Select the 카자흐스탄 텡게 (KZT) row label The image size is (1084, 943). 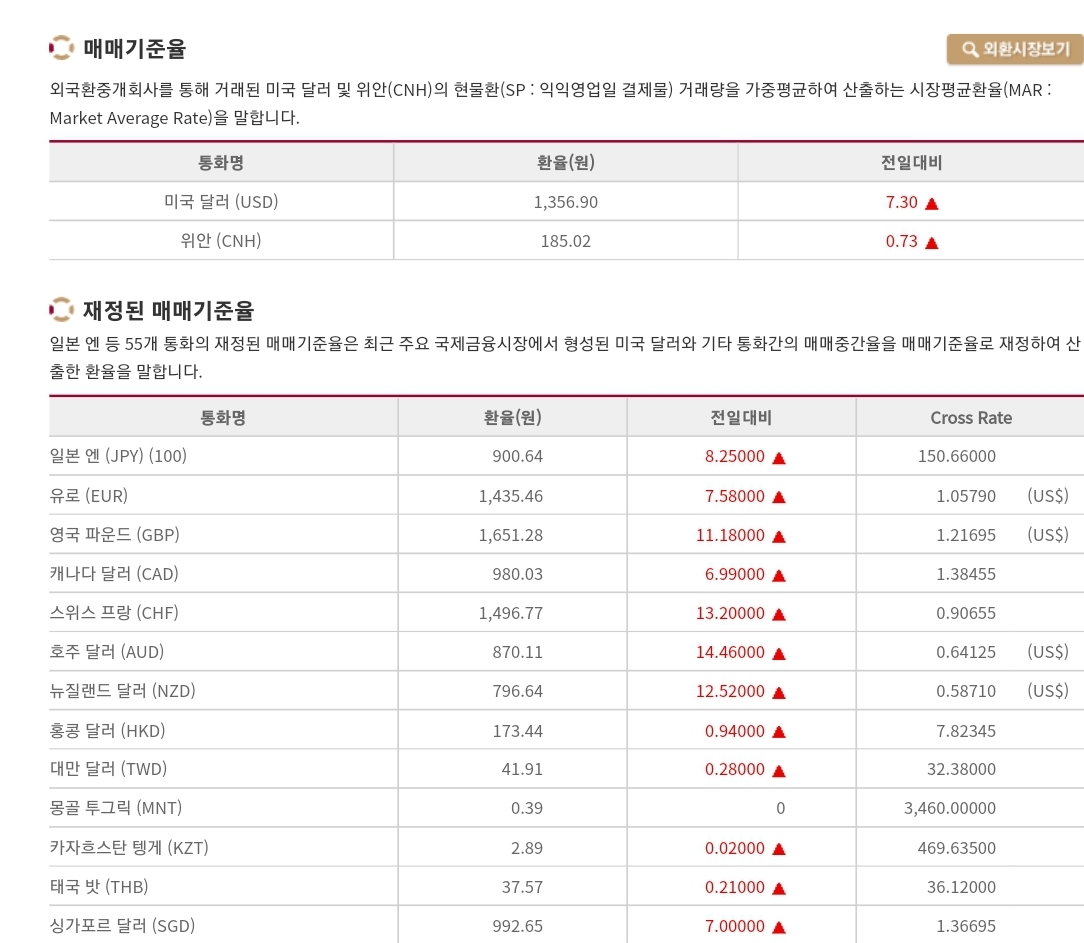tap(129, 848)
